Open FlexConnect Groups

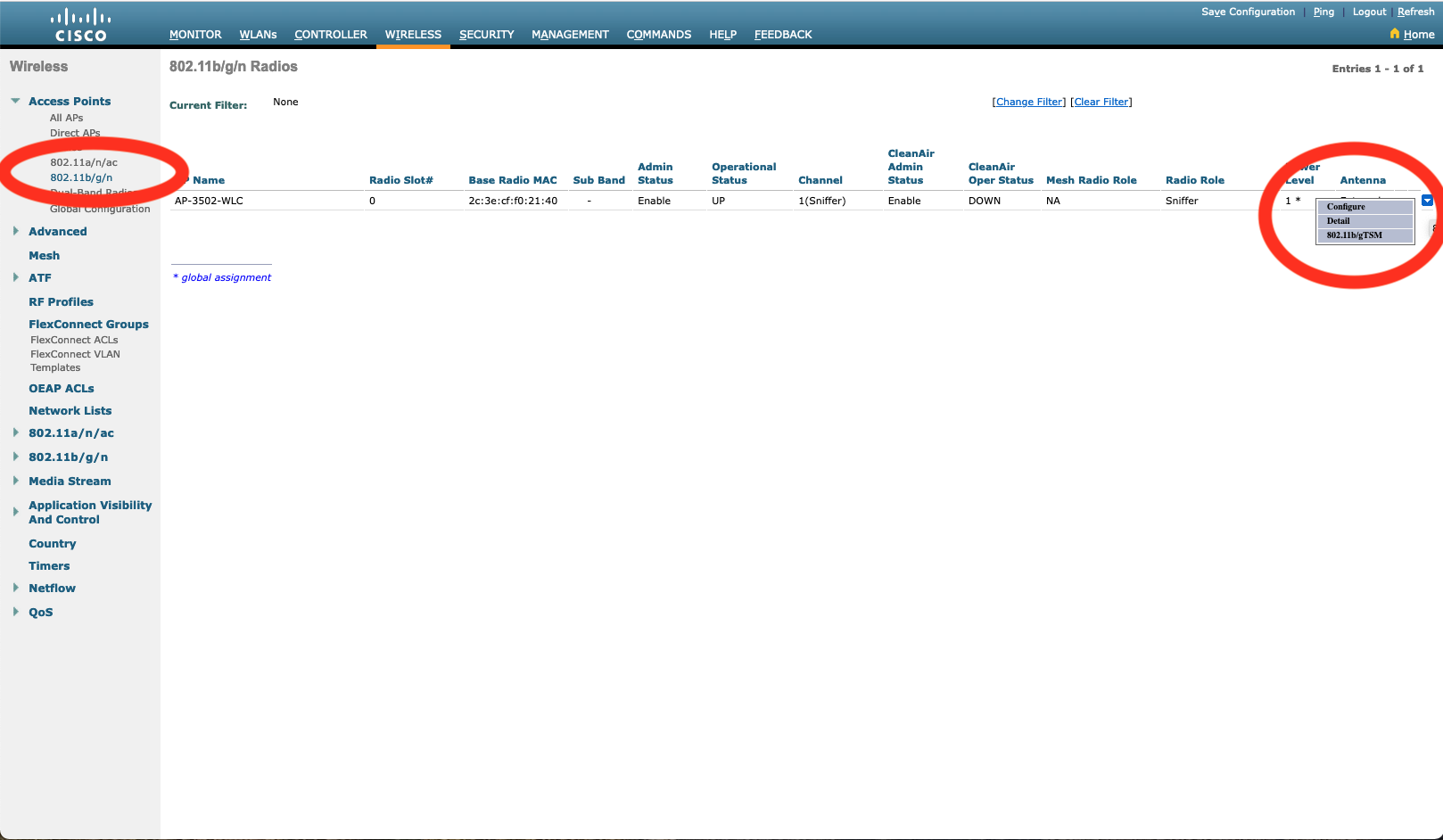[x=88, y=324]
